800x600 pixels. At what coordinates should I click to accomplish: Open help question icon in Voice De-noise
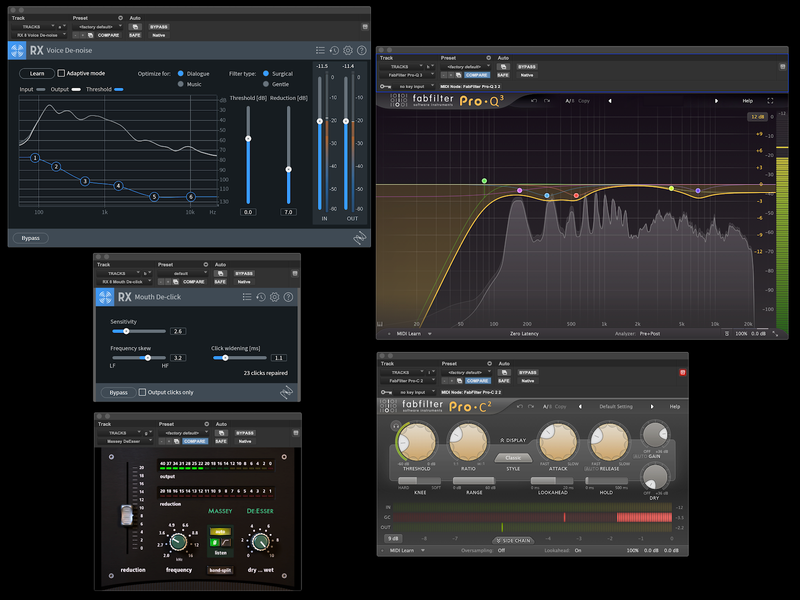362,50
